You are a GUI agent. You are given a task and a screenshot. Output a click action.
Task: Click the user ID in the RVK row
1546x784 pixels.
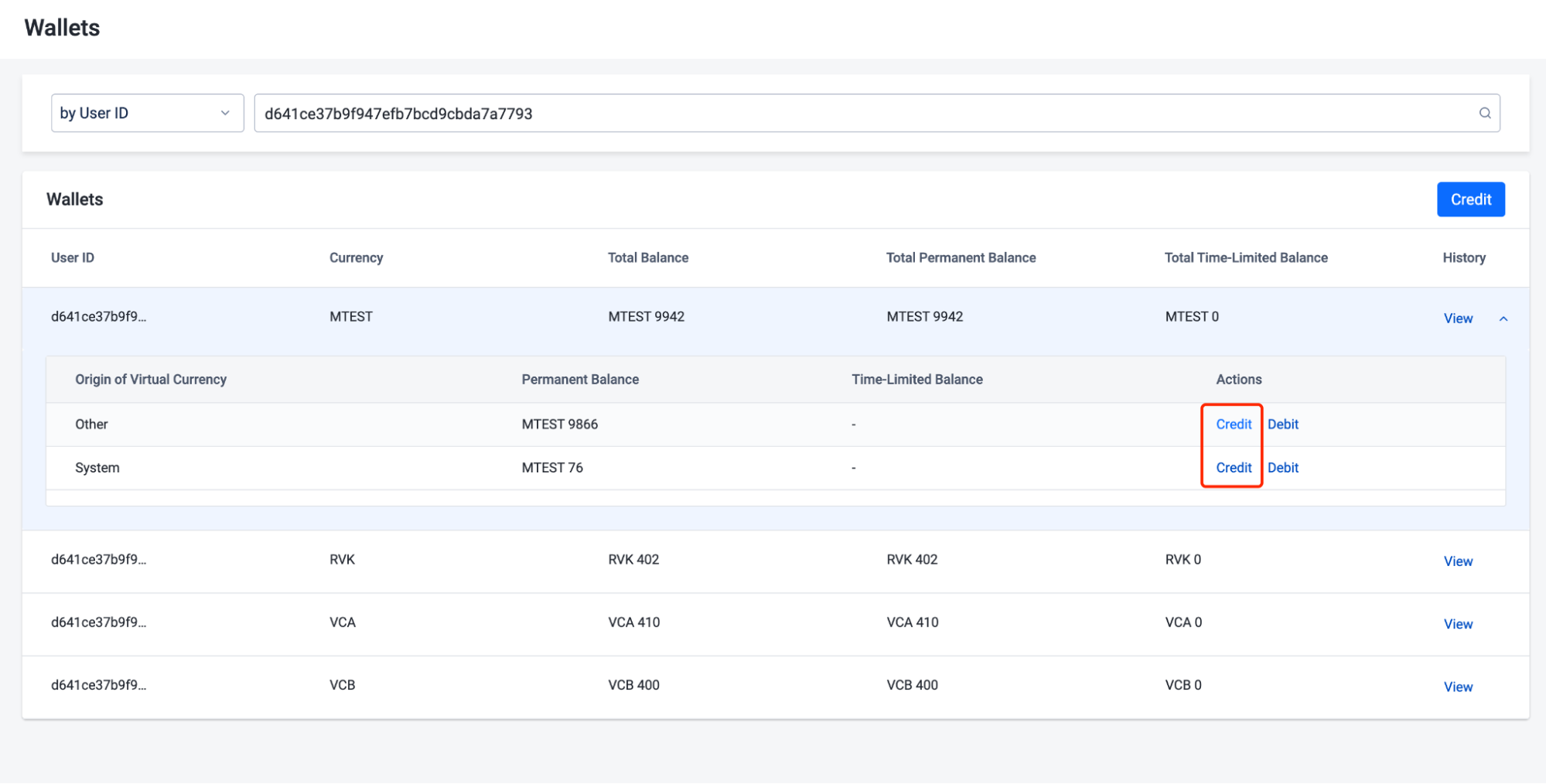click(98, 560)
